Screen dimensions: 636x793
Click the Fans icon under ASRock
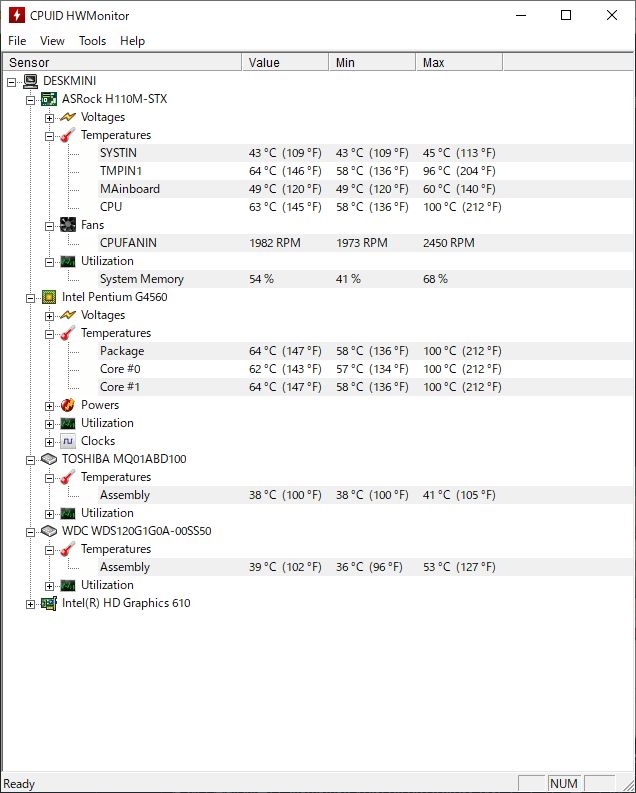tap(68, 225)
